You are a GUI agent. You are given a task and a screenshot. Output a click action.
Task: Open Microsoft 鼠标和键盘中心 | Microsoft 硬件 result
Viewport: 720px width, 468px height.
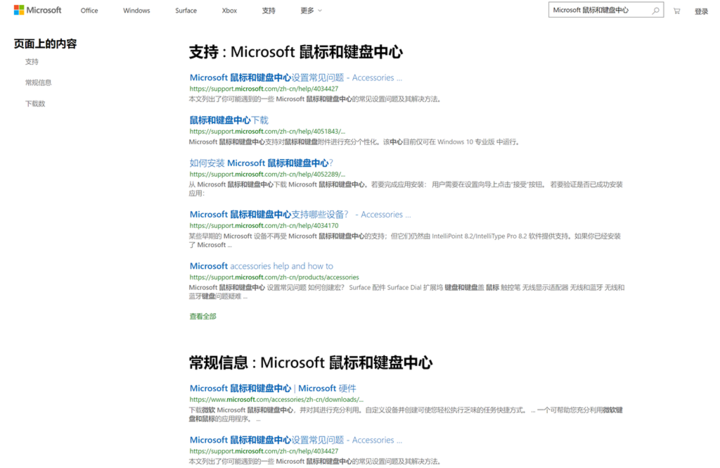point(273,389)
